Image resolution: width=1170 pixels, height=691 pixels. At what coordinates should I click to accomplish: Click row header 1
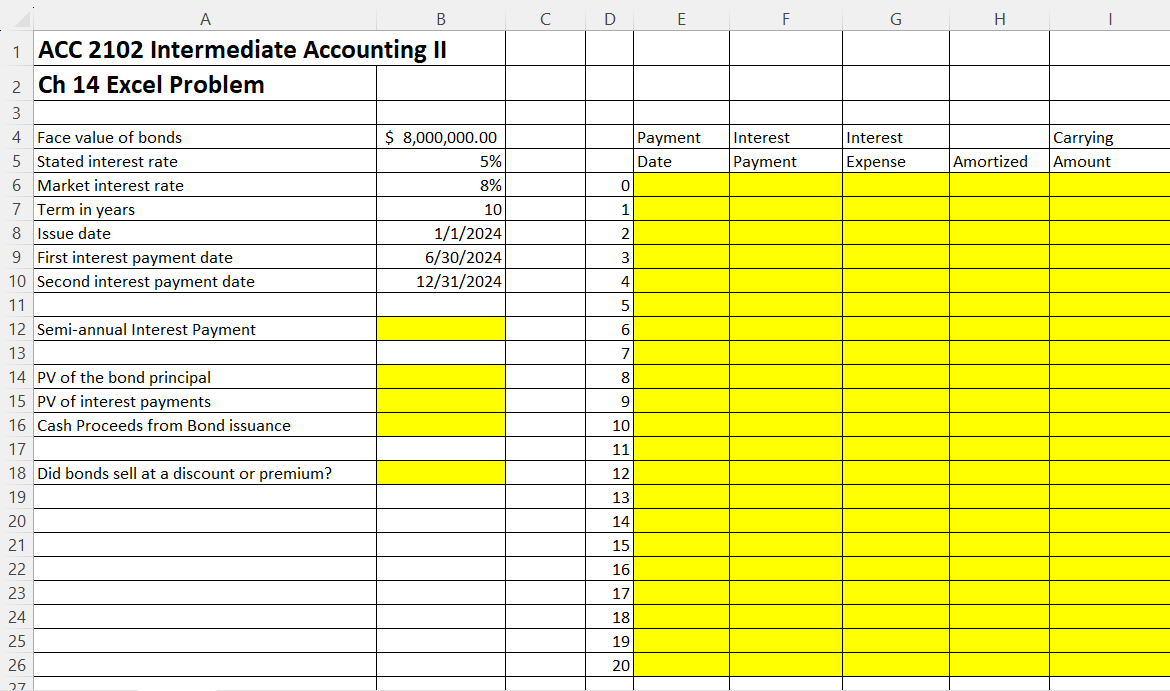(x=16, y=48)
